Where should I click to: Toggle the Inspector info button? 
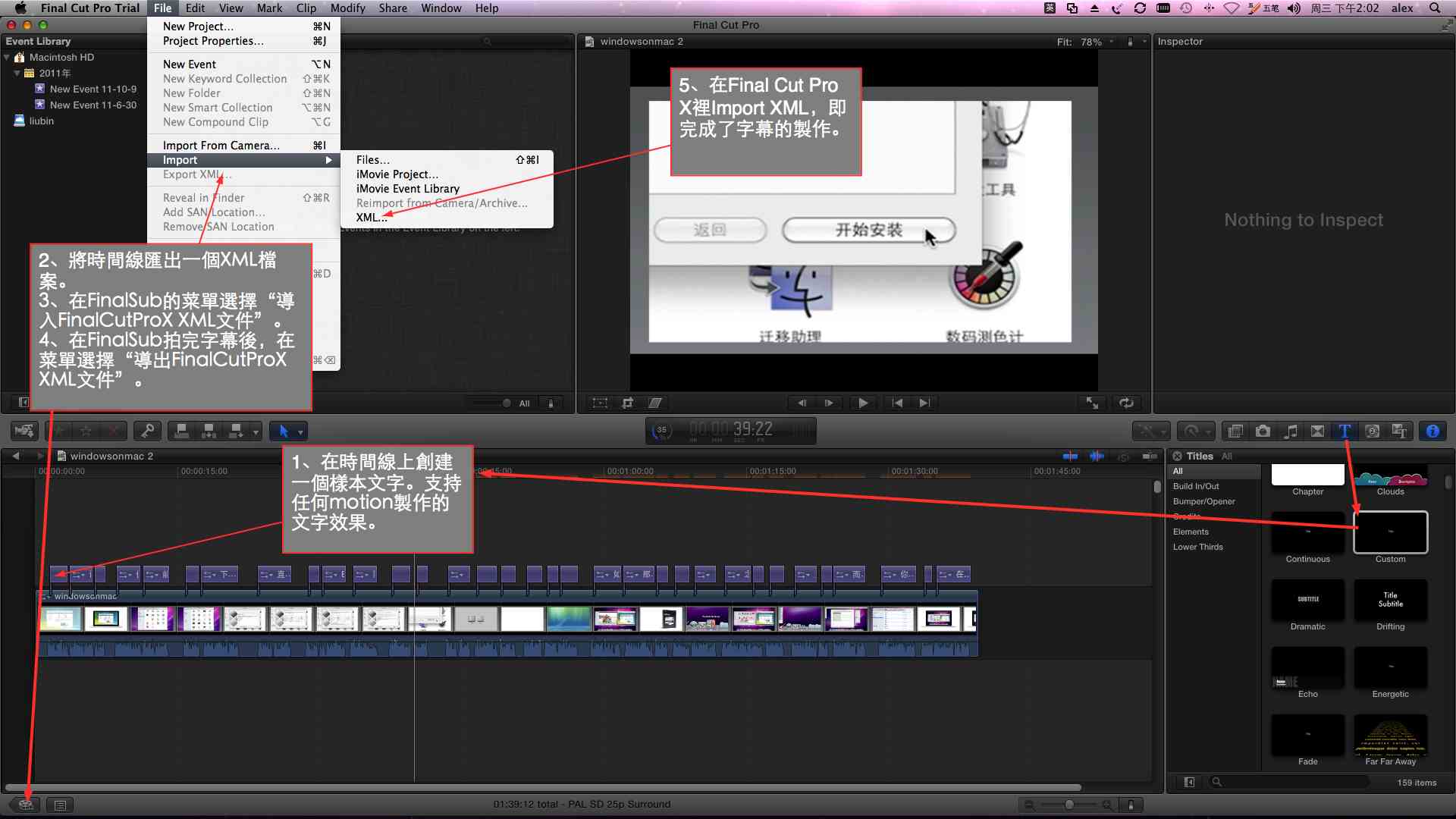point(1432,431)
